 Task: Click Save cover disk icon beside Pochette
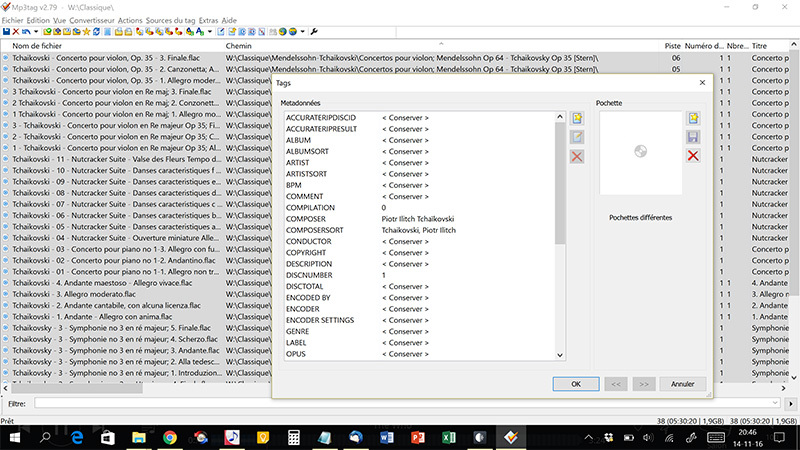(x=693, y=137)
